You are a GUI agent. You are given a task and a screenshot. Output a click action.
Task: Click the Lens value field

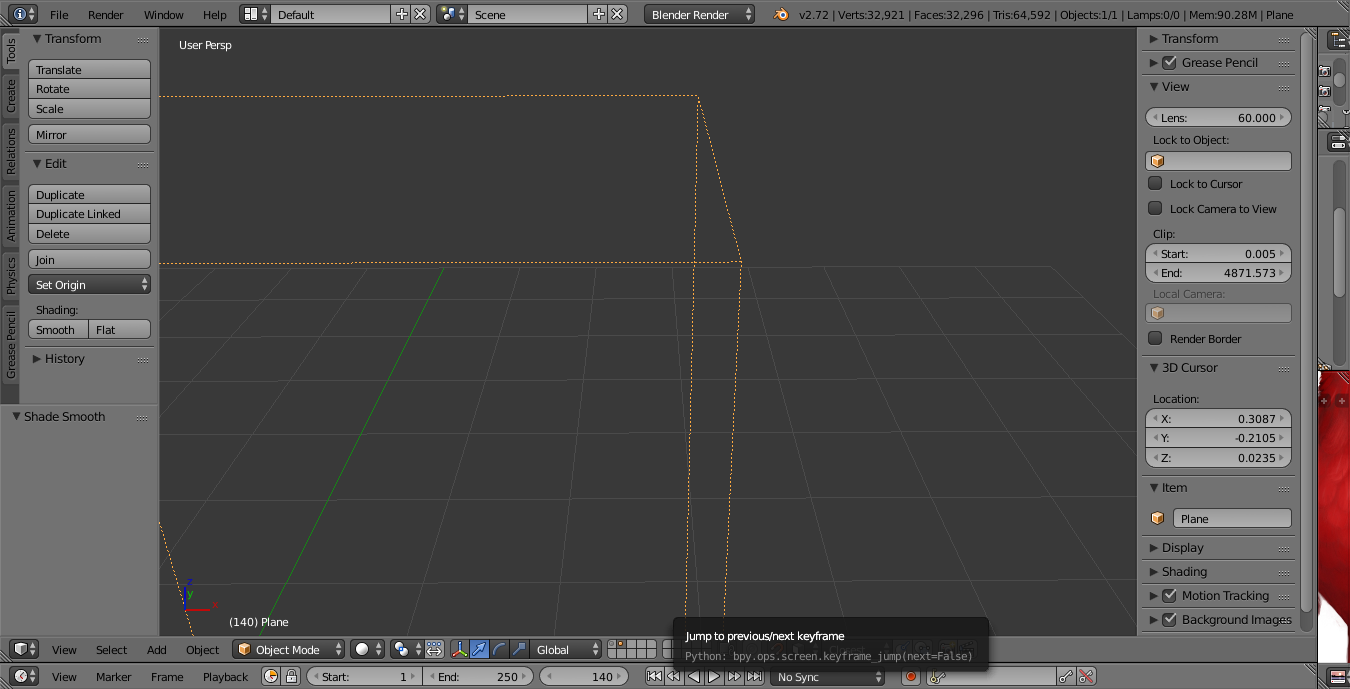tap(1218, 117)
